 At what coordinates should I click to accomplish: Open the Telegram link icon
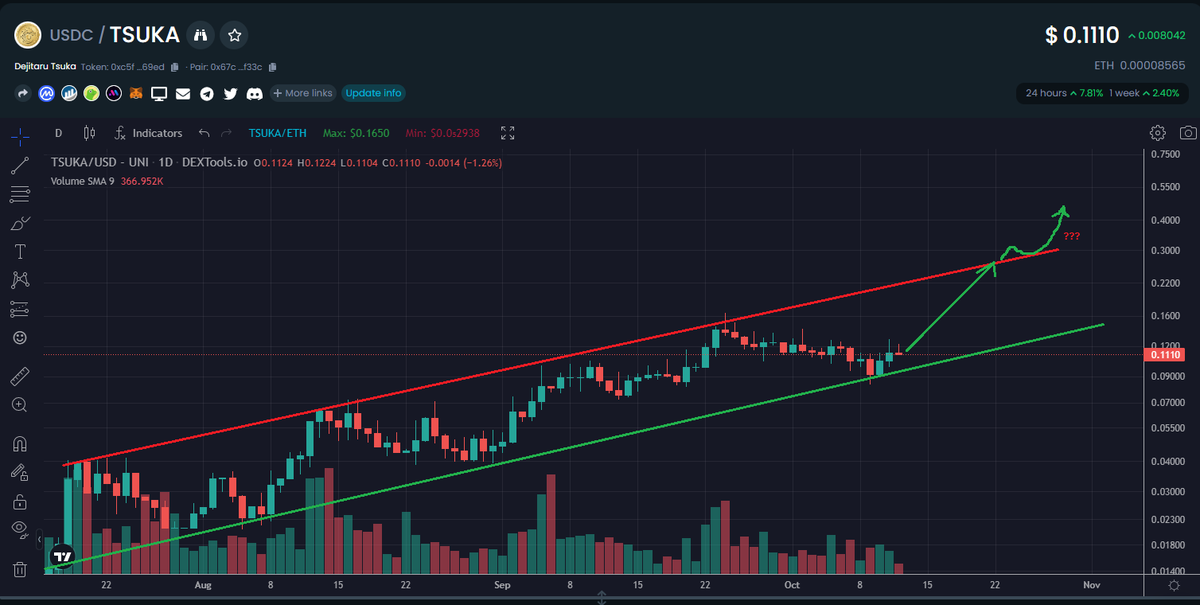(207, 93)
